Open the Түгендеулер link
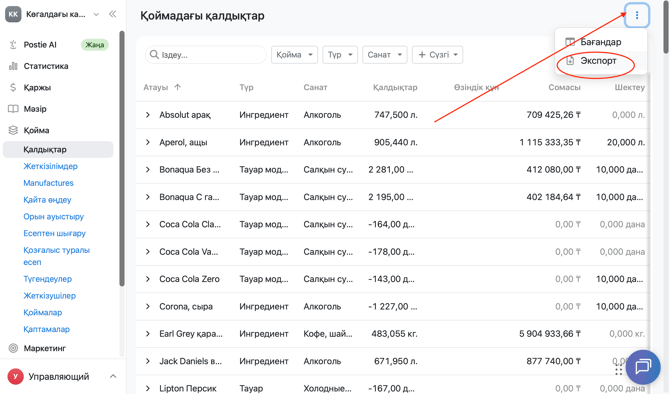 (x=47, y=279)
